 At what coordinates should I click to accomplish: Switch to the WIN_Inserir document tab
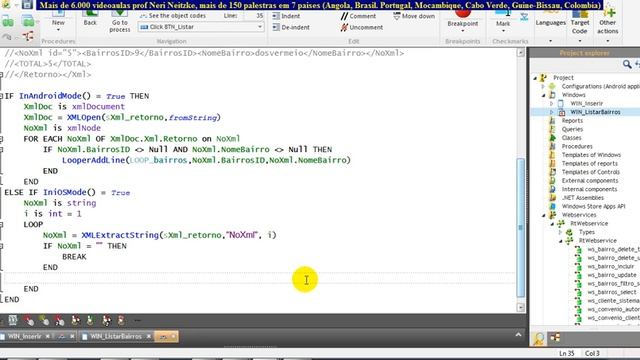click(x=24, y=336)
